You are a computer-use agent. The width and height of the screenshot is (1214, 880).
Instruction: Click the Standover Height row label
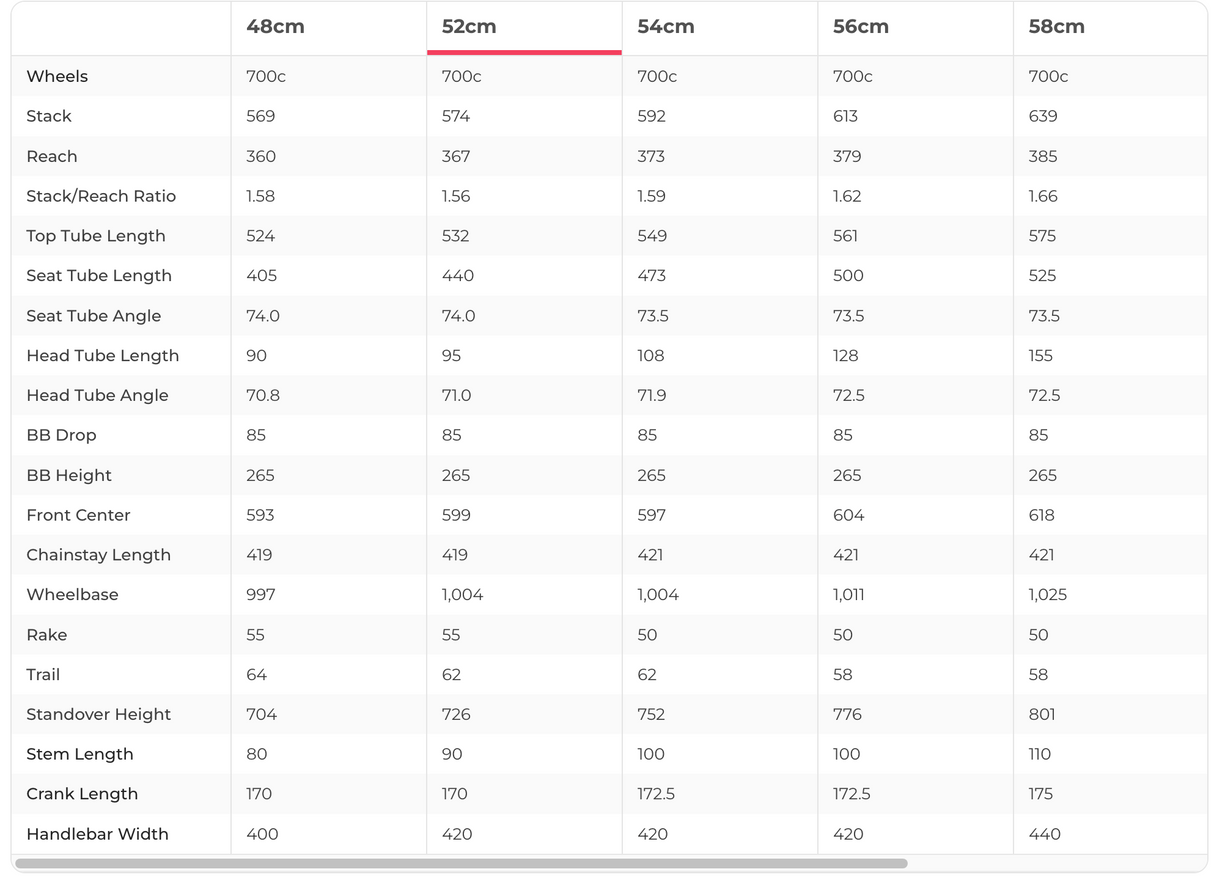(x=98, y=714)
